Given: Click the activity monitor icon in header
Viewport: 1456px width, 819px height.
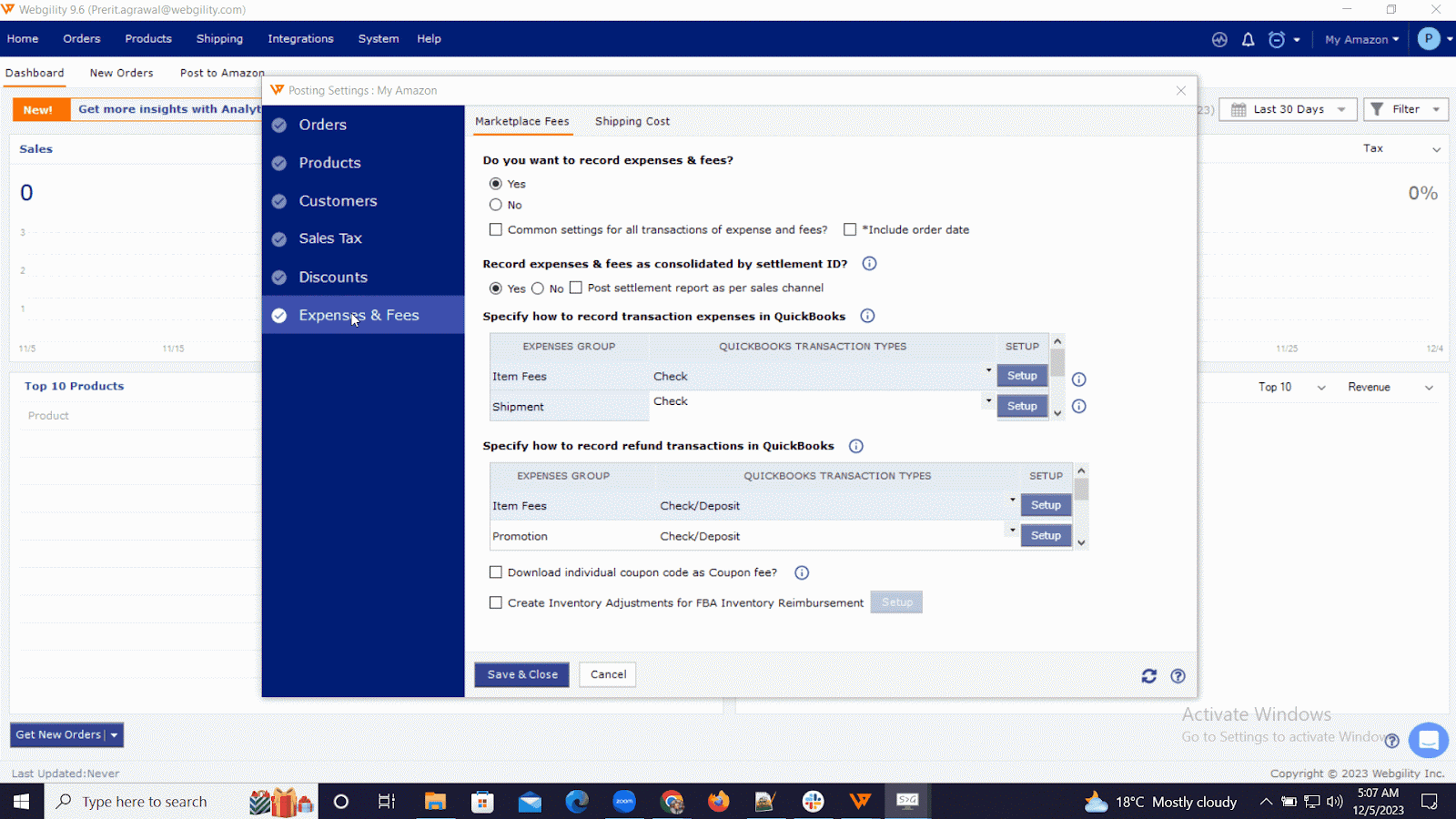Looking at the screenshot, I should (1219, 39).
